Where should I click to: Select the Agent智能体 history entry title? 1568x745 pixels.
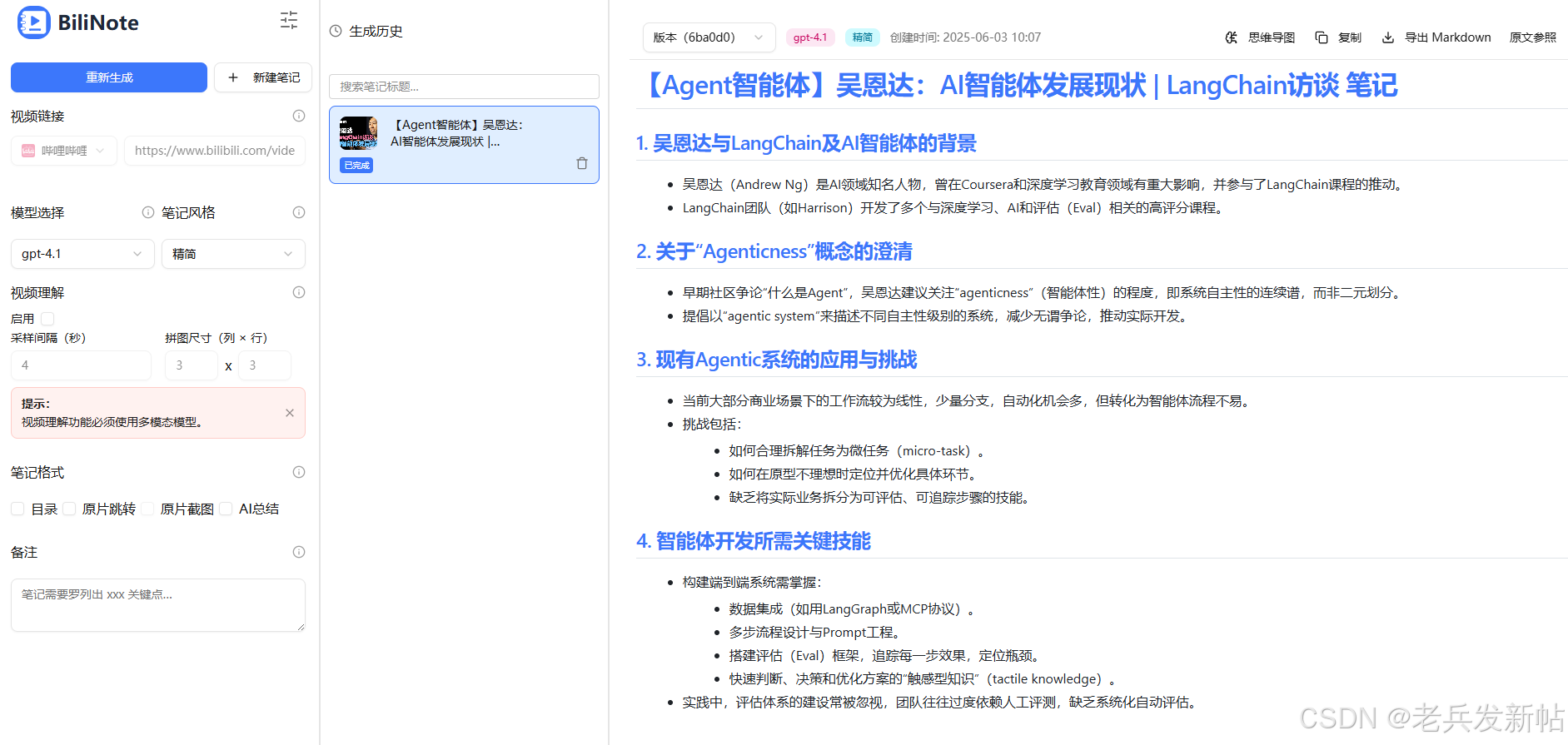point(456,133)
